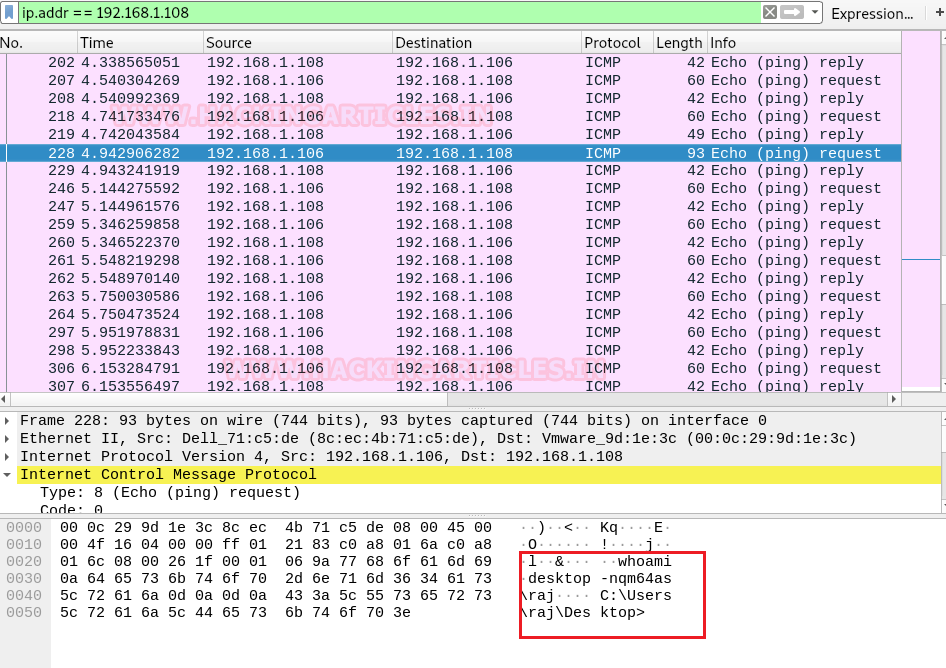Click hex row at offset 0030
Viewport: 946px width, 668px height.
[x=276, y=578]
